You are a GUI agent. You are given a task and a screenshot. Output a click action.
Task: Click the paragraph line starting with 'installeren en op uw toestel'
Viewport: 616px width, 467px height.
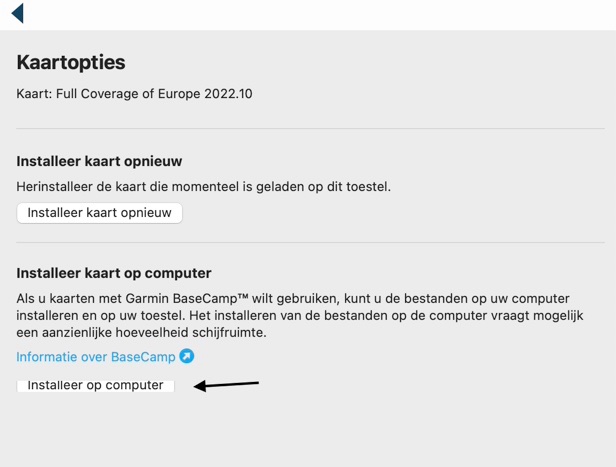[300, 315]
